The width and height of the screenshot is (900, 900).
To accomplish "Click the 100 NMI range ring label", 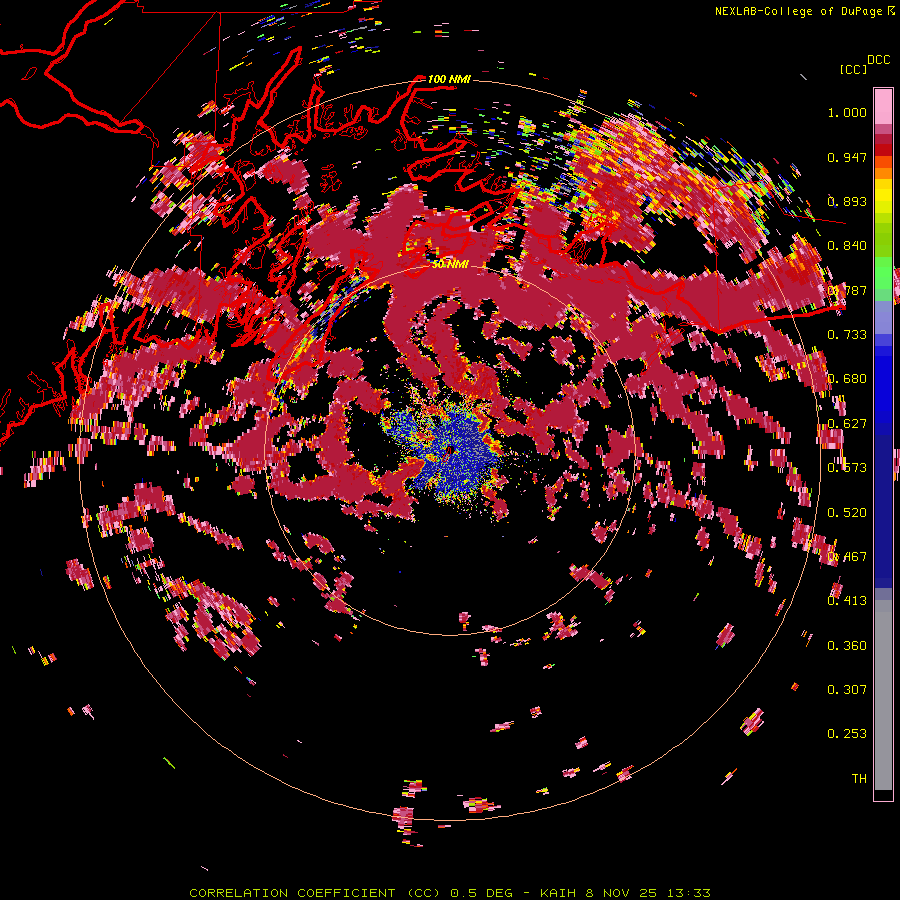I will pos(449,79).
